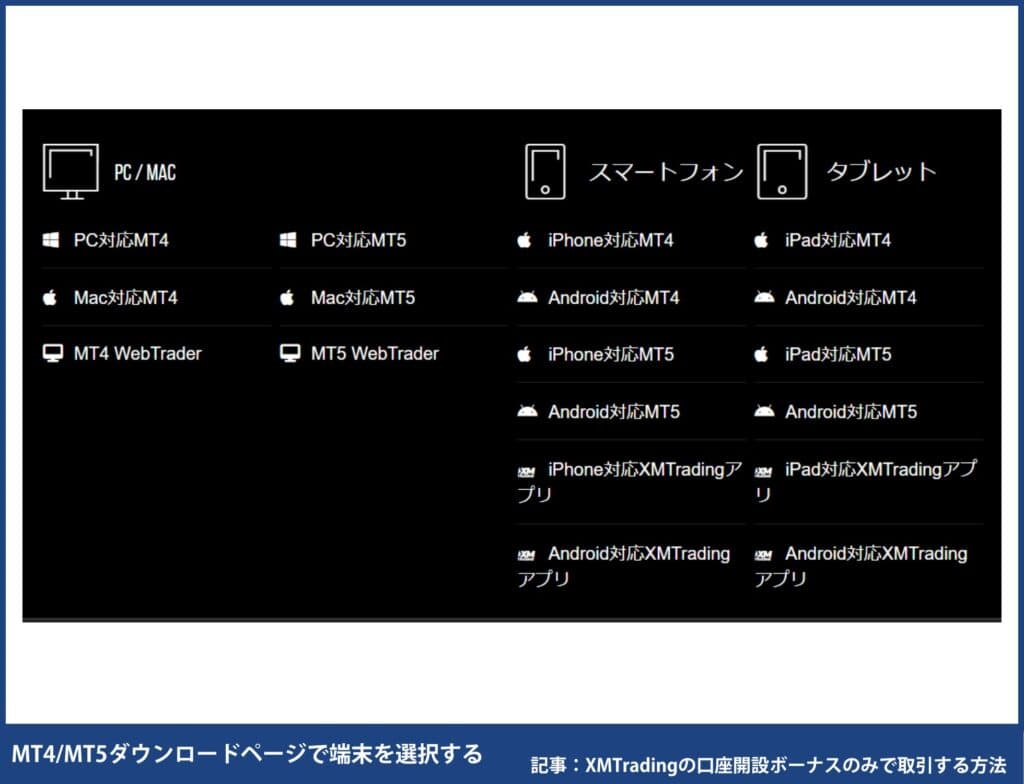Image resolution: width=1024 pixels, height=784 pixels.
Task: Click the Windows logo beside PC対応MT5
Action: point(287,240)
